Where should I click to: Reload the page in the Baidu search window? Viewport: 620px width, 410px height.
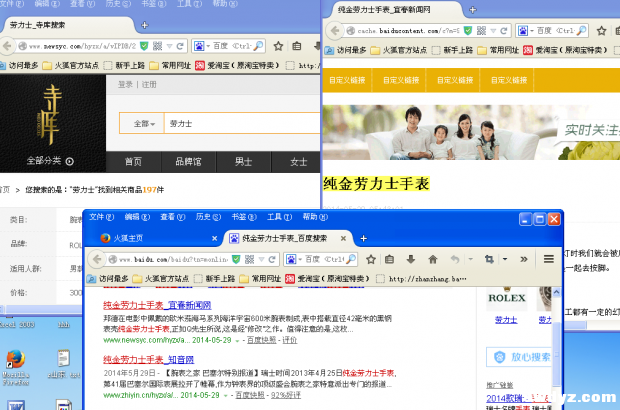tap(272, 259)
